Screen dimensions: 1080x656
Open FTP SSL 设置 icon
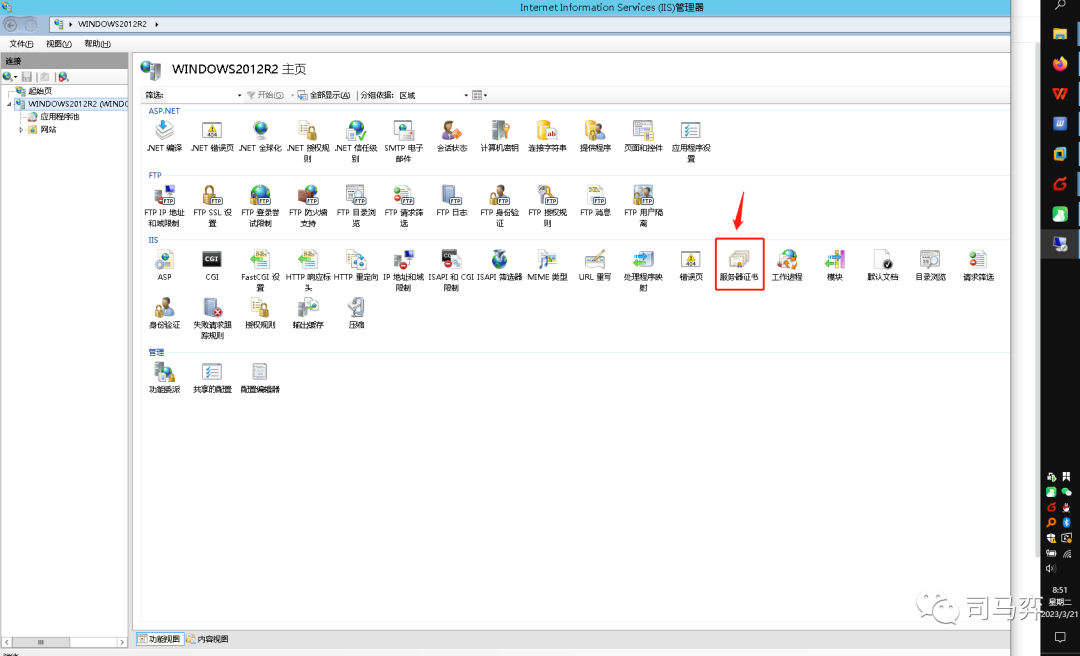pos(212,205)
